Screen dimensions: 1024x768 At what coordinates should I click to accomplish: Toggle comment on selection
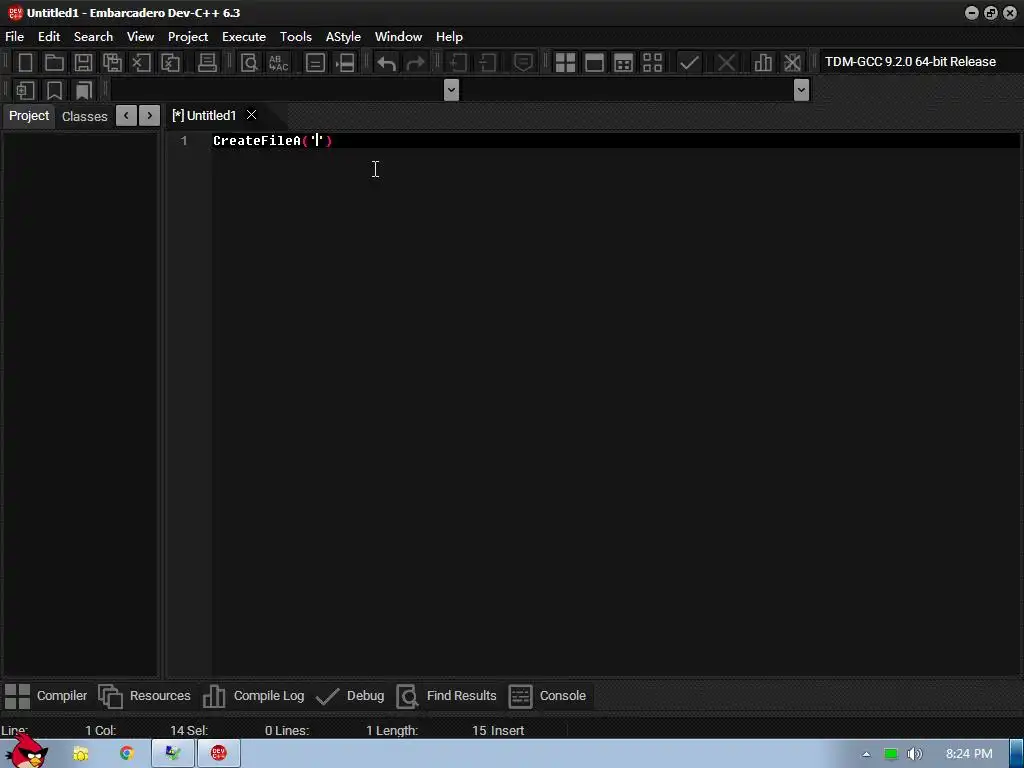click(x=523, y=63)
